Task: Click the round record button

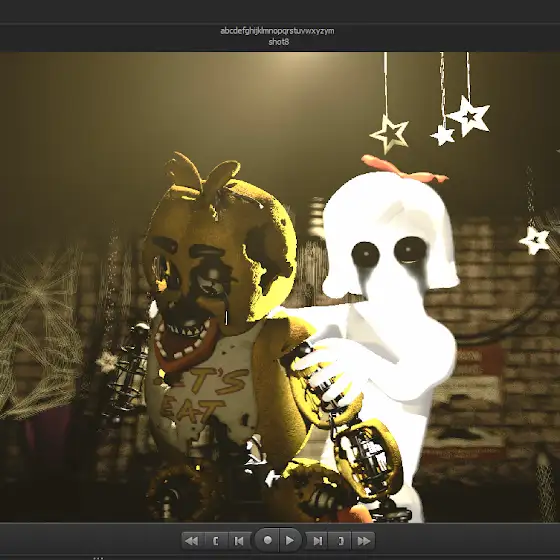Action: point(267,540)
